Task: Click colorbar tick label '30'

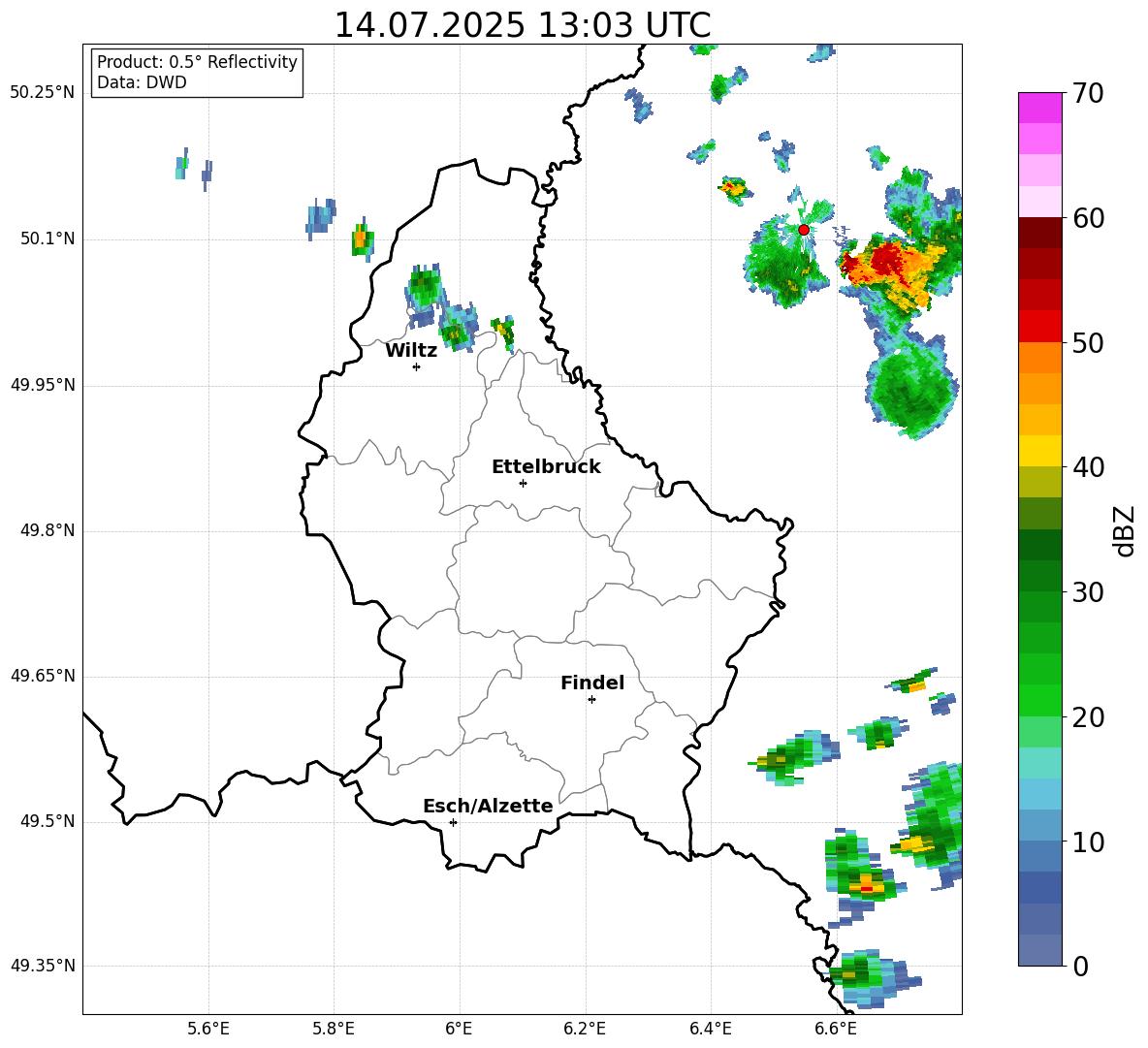Action: click(1087, 591)
